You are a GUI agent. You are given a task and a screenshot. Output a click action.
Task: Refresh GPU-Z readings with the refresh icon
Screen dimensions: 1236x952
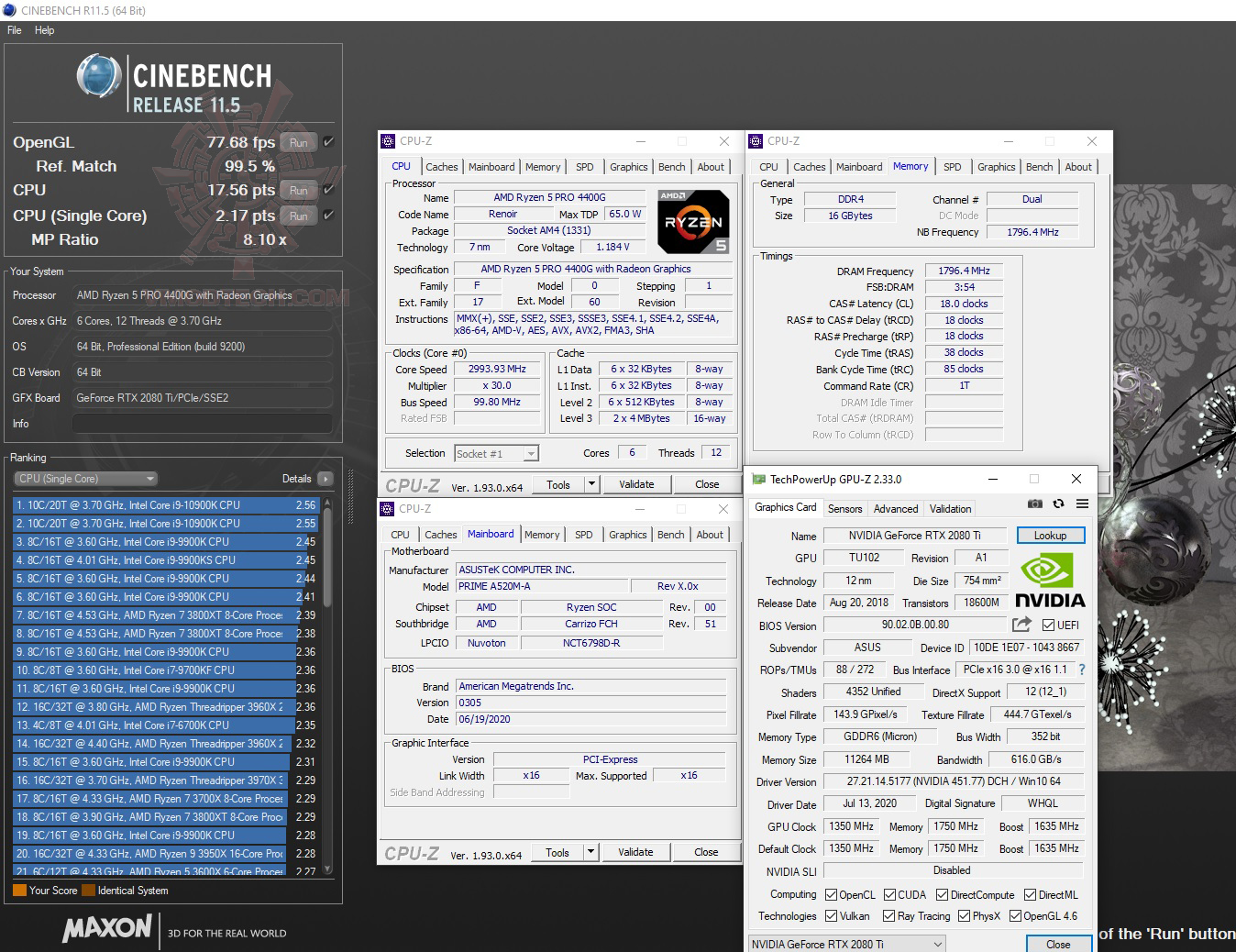click(x=1059, y=504)
